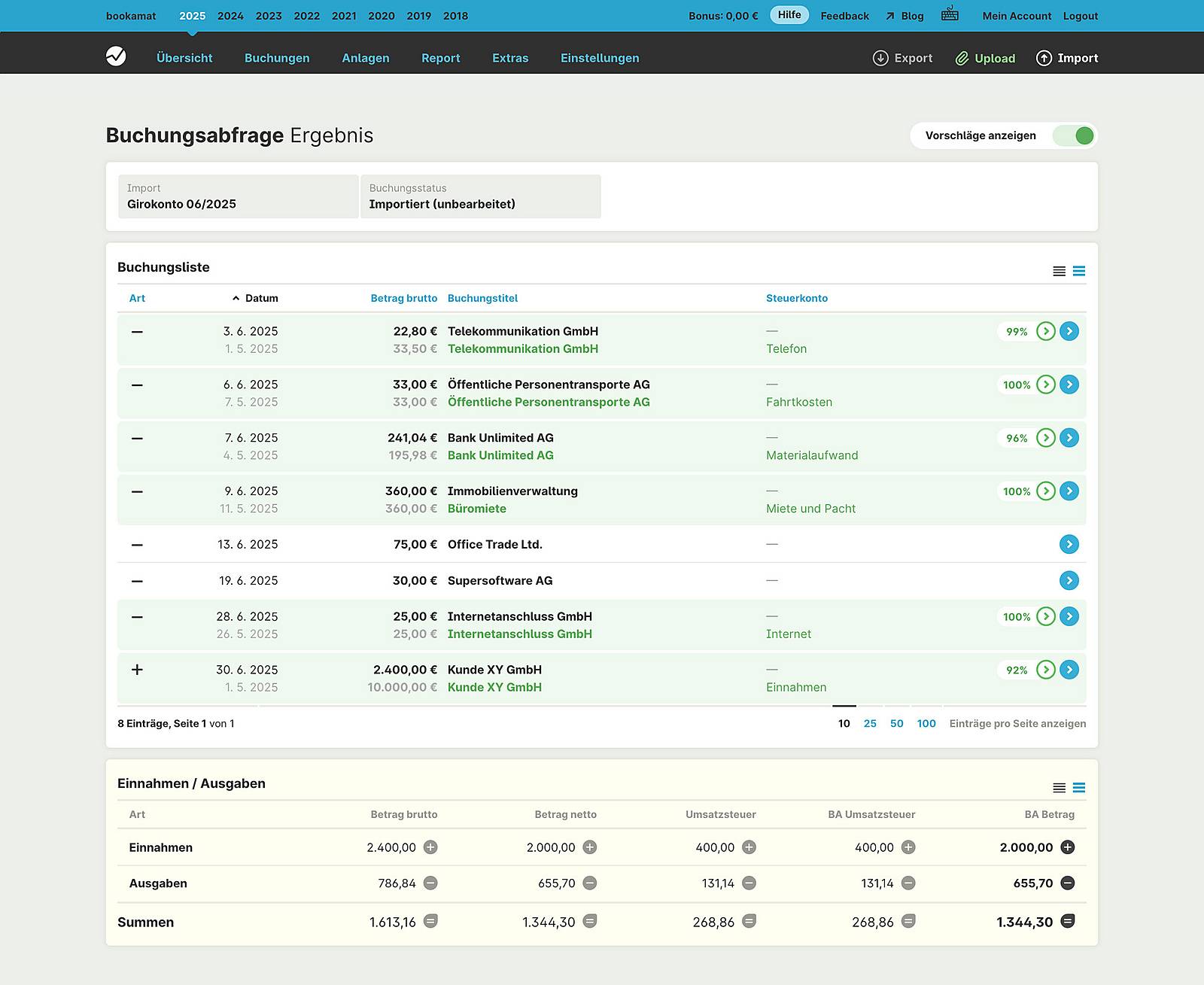Image resolution: width=1204 pixels, height=985 pixels.
Task: Click the Hilfe button
Action: click(789, 15)
